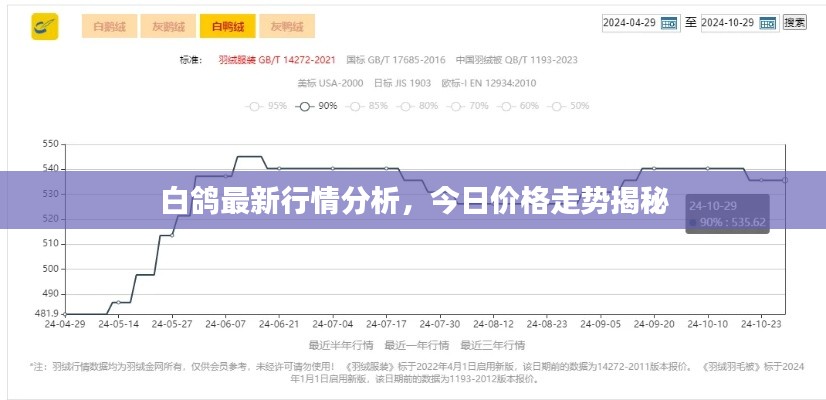
Task: Open calendar picker for start date
Action: point(669,23)
